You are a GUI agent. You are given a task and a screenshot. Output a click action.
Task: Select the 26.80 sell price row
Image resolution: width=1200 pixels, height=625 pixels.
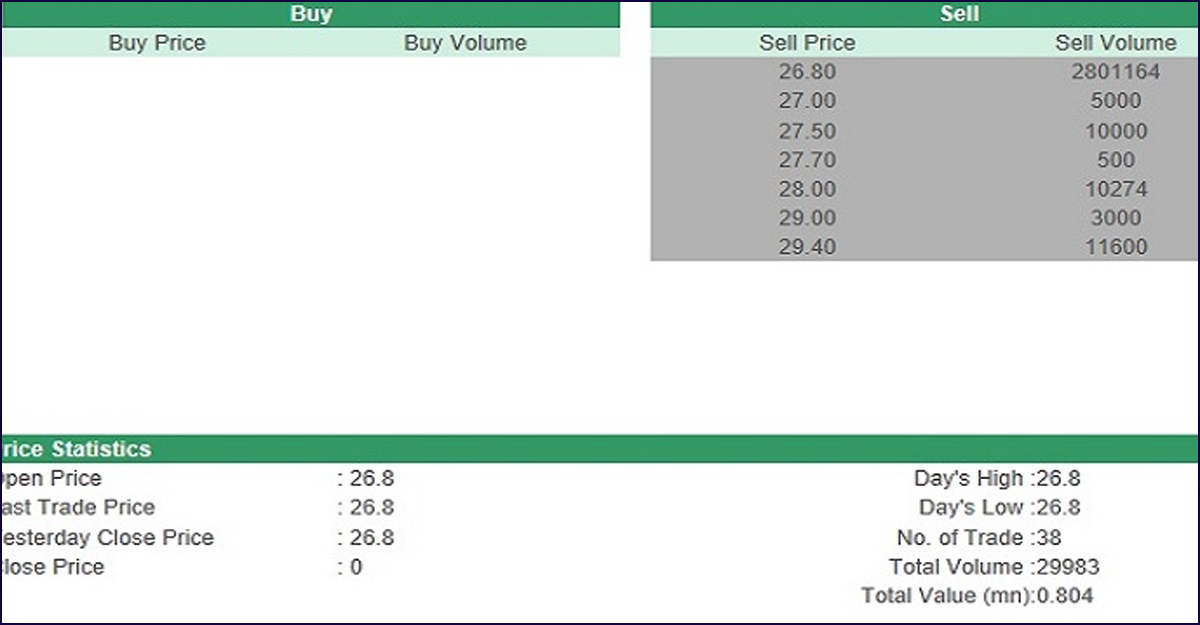[807, 72]
